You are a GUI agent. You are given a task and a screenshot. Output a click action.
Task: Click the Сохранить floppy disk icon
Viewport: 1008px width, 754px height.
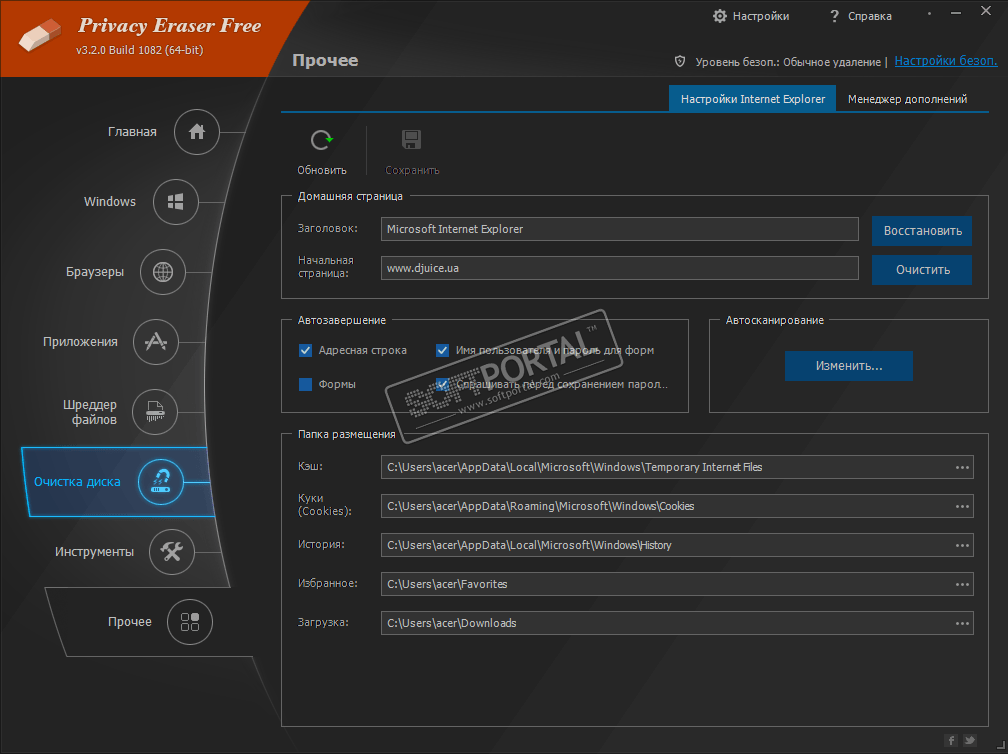click(411, 139)
